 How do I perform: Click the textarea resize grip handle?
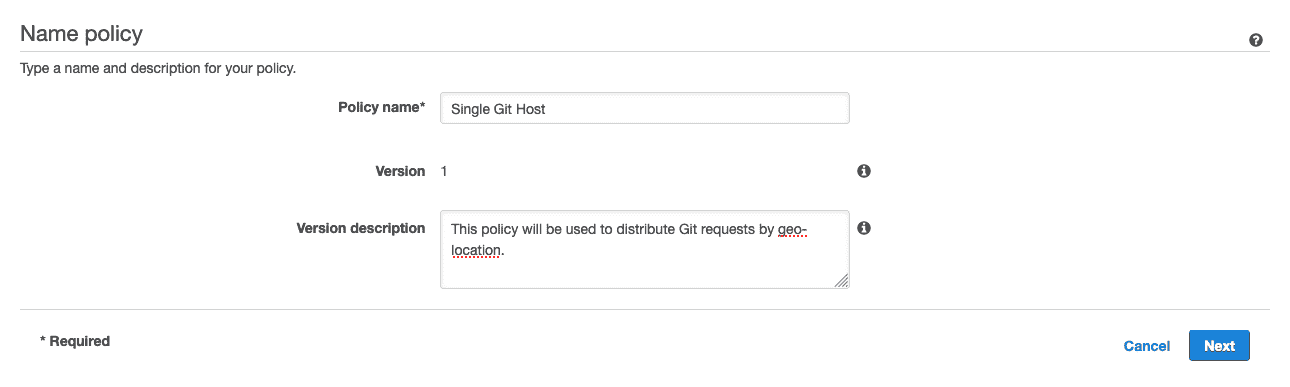(x=841, y=281)
